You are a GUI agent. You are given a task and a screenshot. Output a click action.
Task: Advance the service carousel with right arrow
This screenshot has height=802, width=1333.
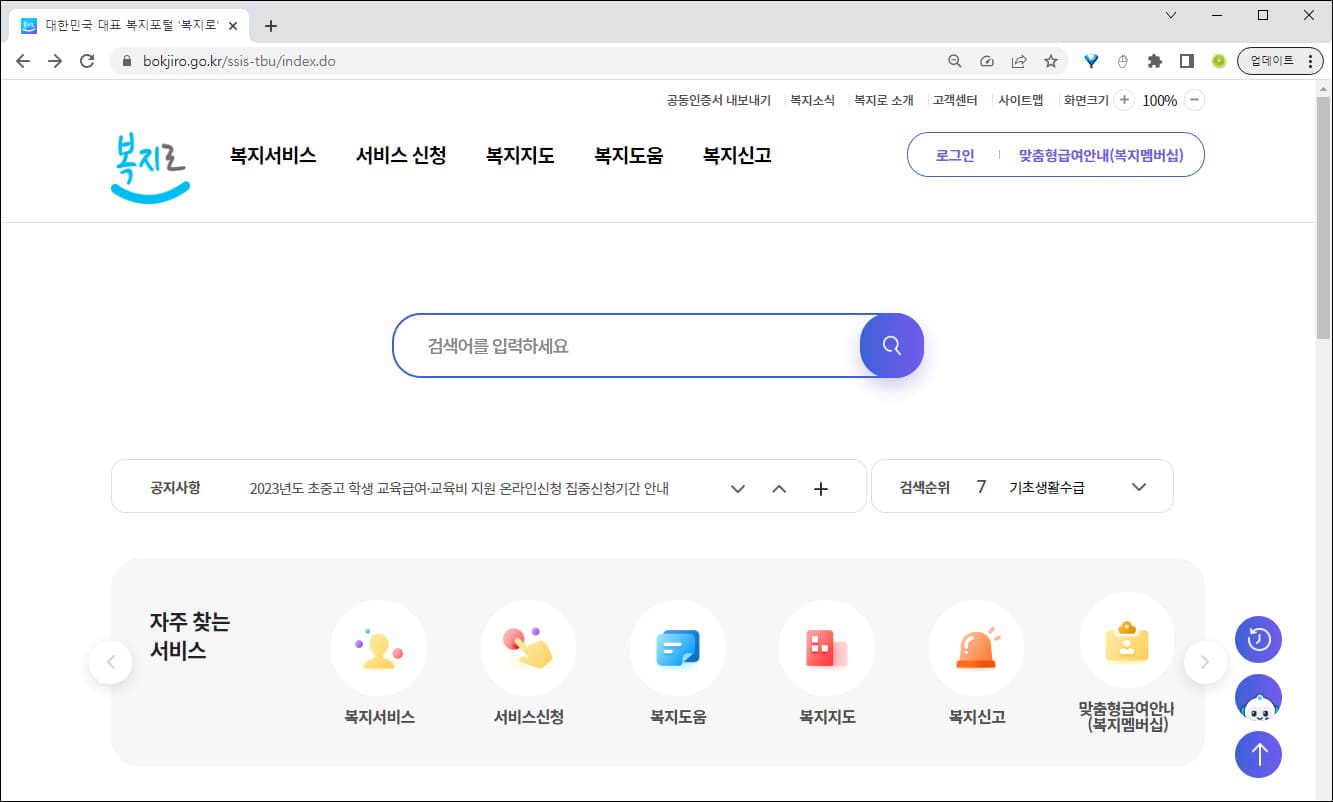(x=1206, y=662)
